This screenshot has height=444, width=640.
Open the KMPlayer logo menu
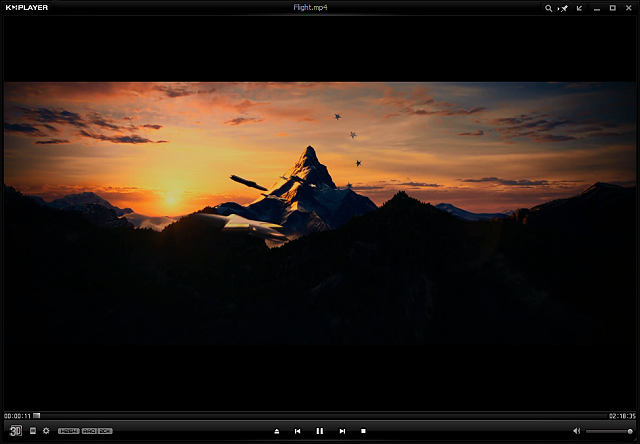[x=27, y=7]
